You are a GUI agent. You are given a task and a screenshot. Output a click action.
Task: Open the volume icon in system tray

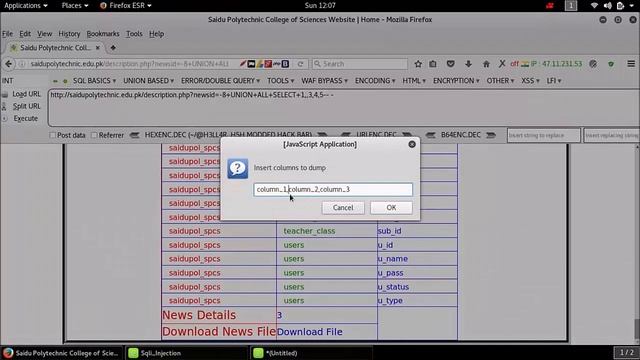pyautogui.click(x=607, y=6)
